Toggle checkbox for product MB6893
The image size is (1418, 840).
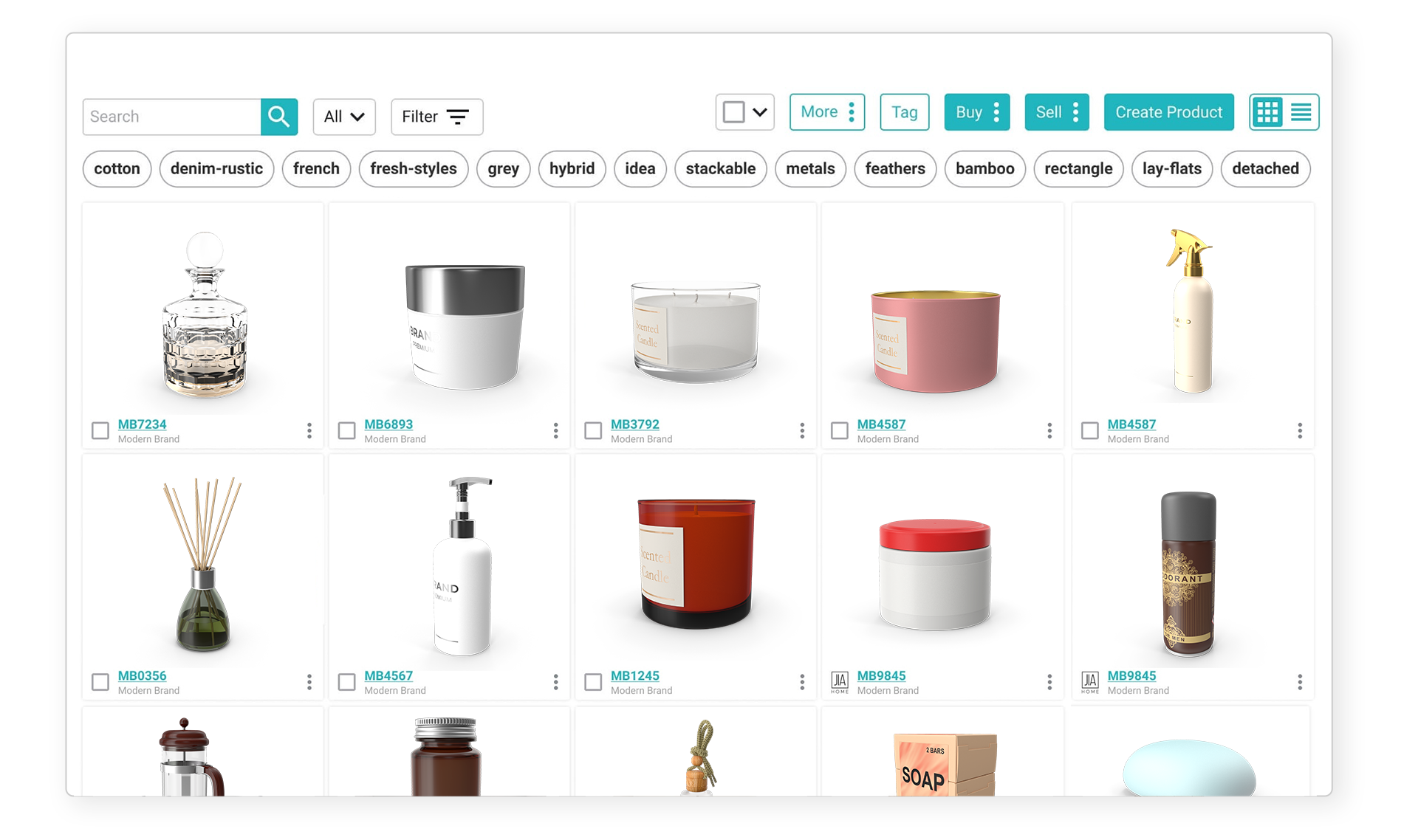click(x=347, y=429)
